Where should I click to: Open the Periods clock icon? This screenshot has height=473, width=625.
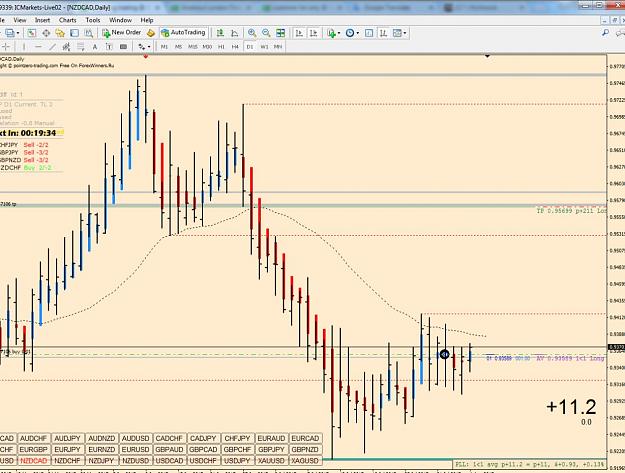(350, 33)
